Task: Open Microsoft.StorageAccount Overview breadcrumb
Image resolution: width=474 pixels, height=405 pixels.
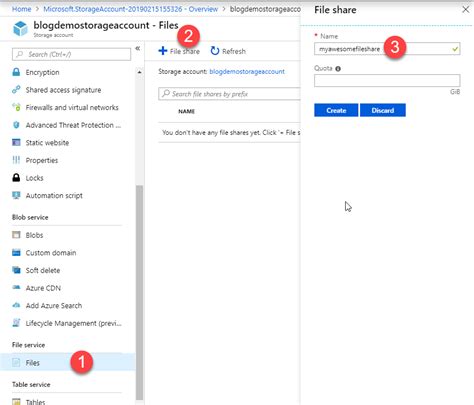Action: [x=130, y=9]
